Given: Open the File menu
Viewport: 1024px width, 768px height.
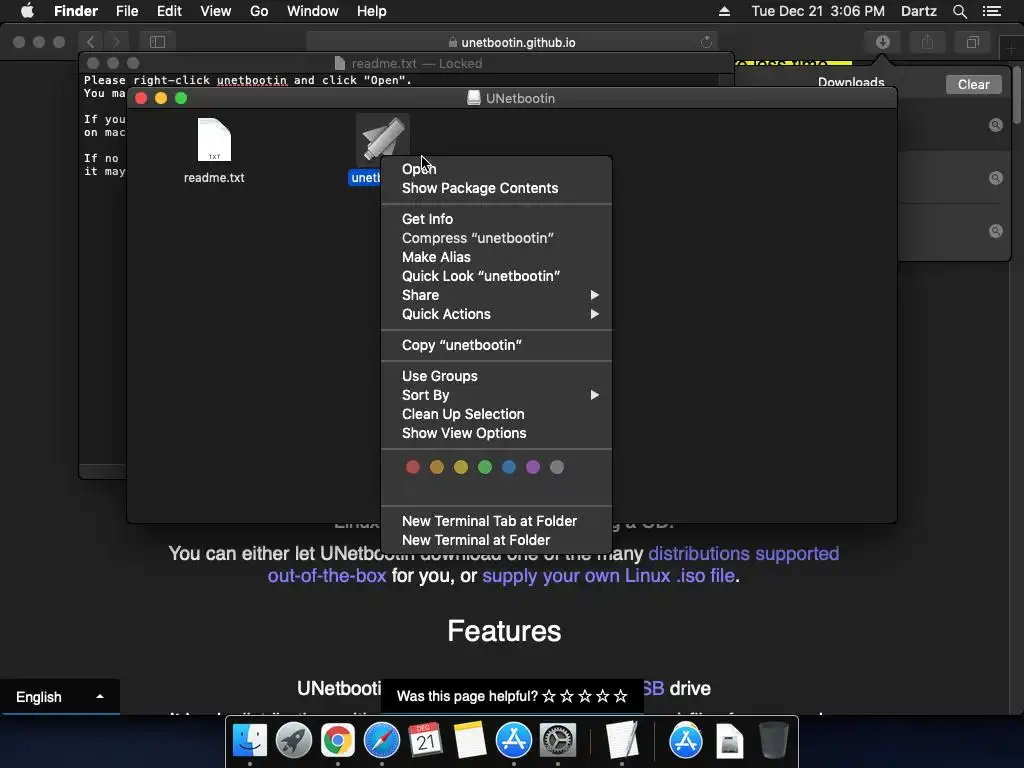Looking at the screenshot, I should point(127,11).
